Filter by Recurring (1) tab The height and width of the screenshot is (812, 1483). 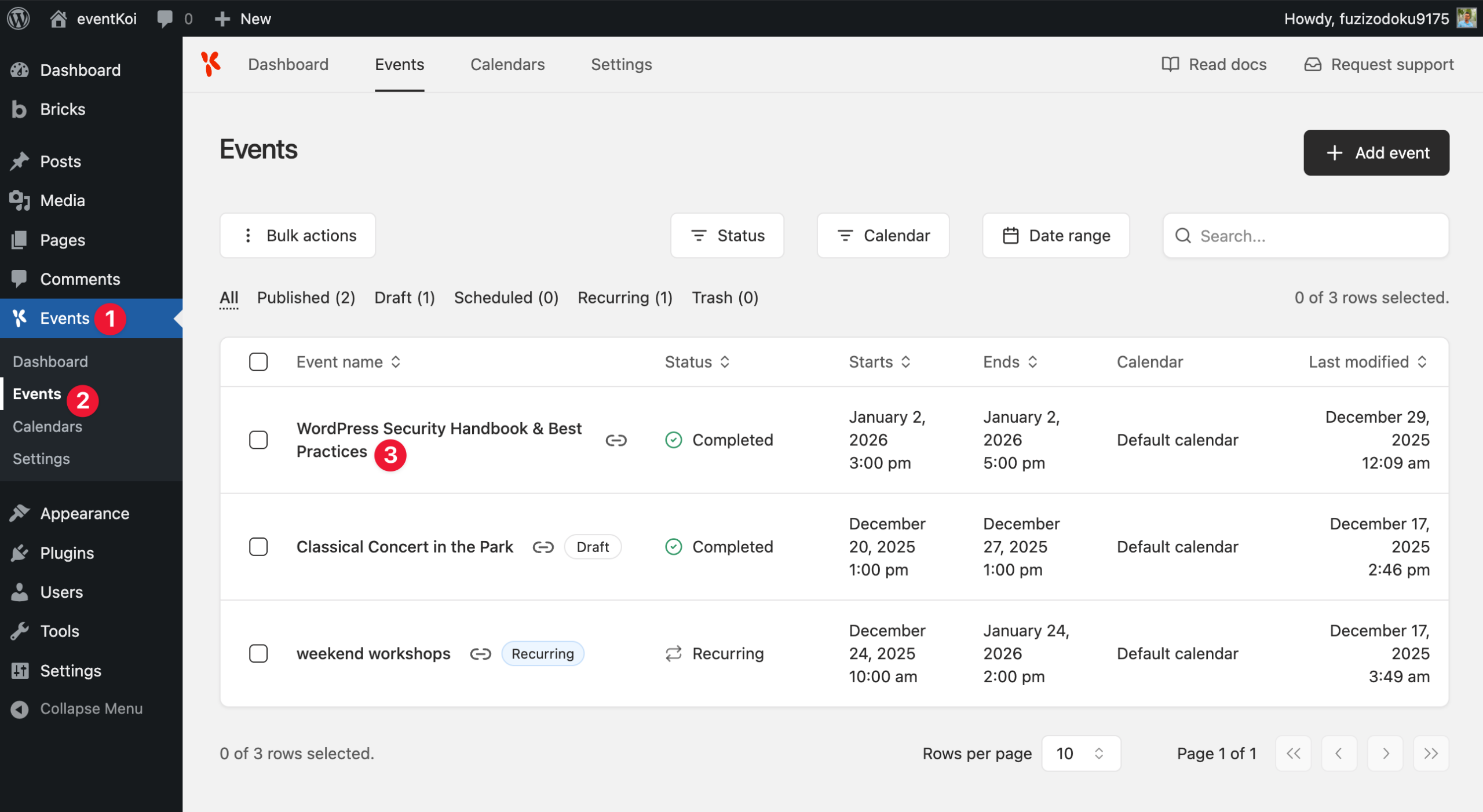(x=624, y=298)
